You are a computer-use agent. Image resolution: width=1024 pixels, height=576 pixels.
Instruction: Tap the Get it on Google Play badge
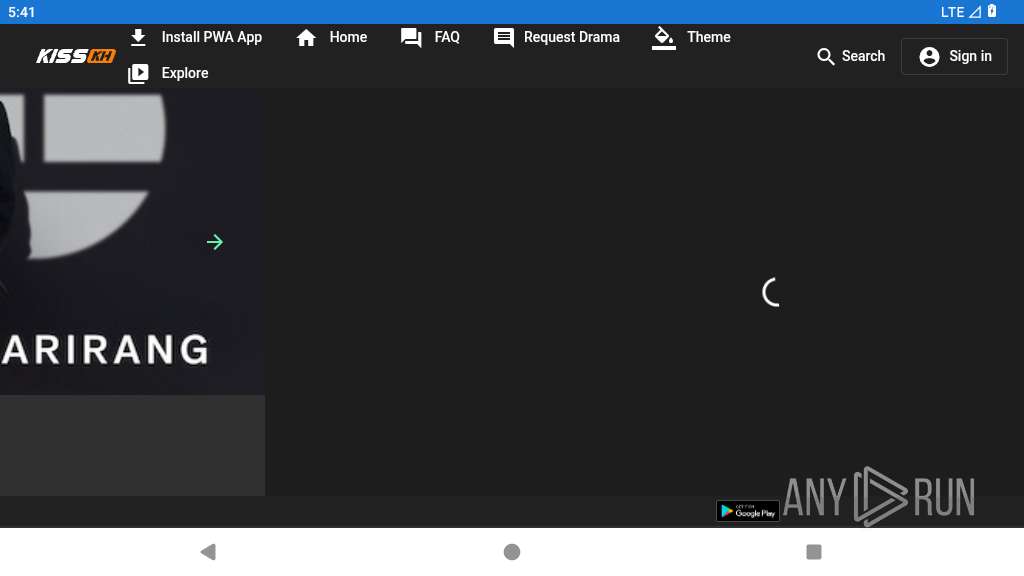click(x=748, y=511)
